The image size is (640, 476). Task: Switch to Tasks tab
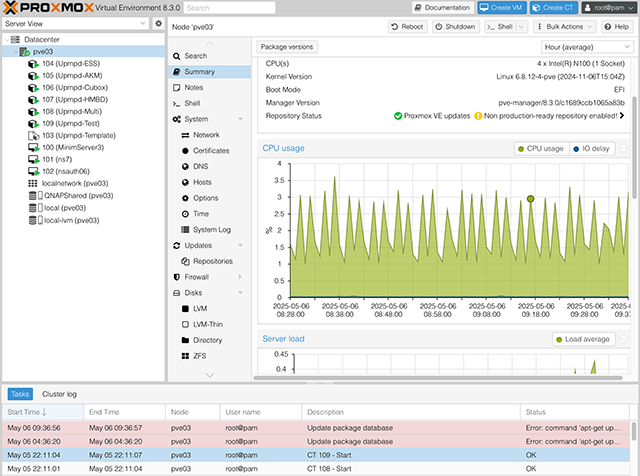click(20, 394)
